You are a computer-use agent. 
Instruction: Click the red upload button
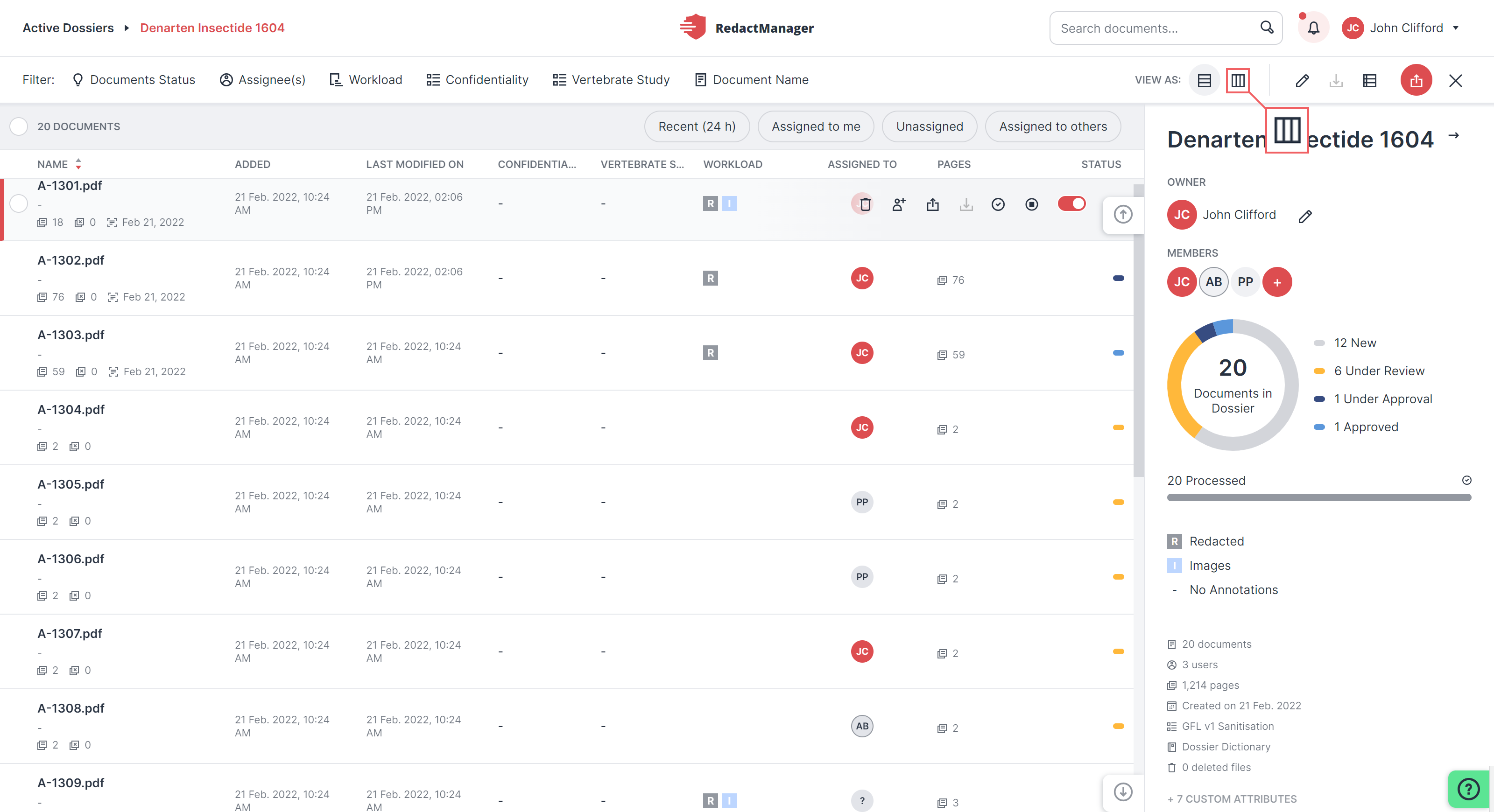[1416, 80]
